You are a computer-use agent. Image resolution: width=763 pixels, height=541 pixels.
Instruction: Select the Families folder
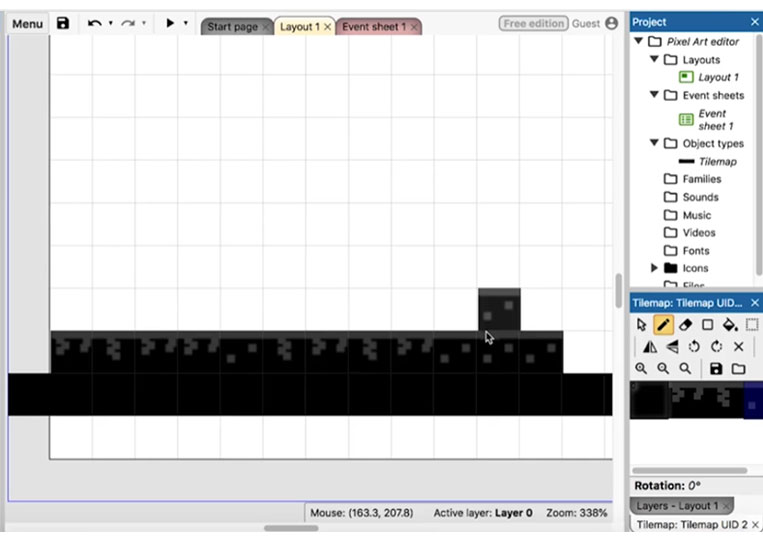[702, 179]
